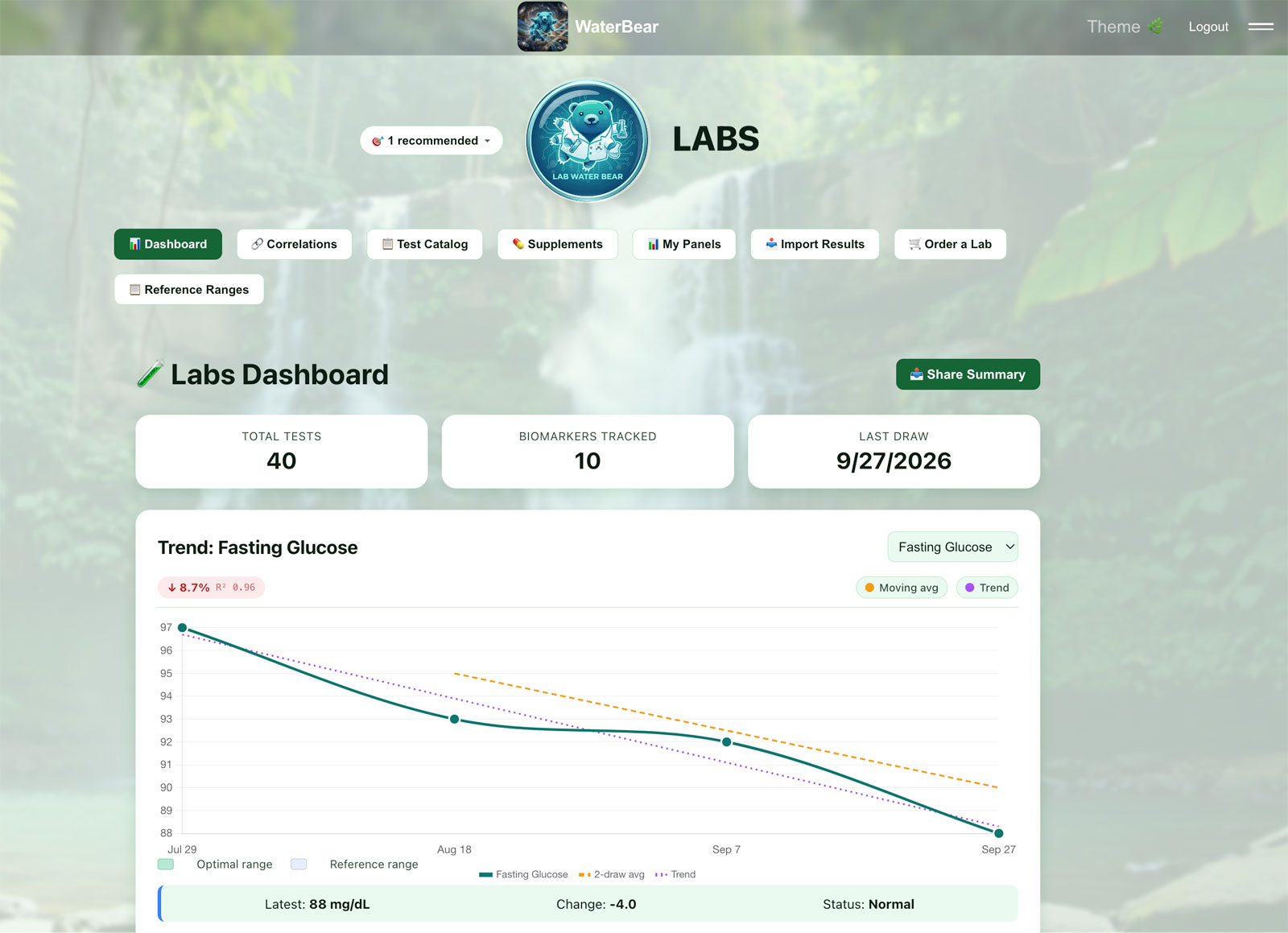Click the Share Summary button
The height and width of the screenshot is (933, 1288).
(968, 374)
